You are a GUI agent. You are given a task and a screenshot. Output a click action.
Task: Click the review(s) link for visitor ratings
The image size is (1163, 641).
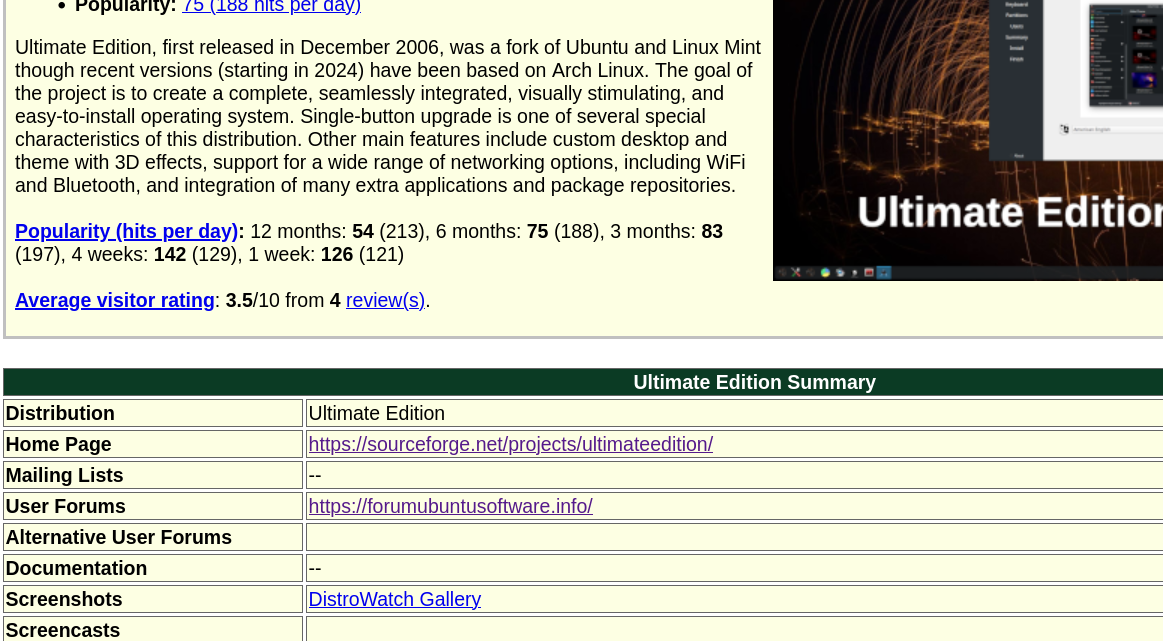386,299
